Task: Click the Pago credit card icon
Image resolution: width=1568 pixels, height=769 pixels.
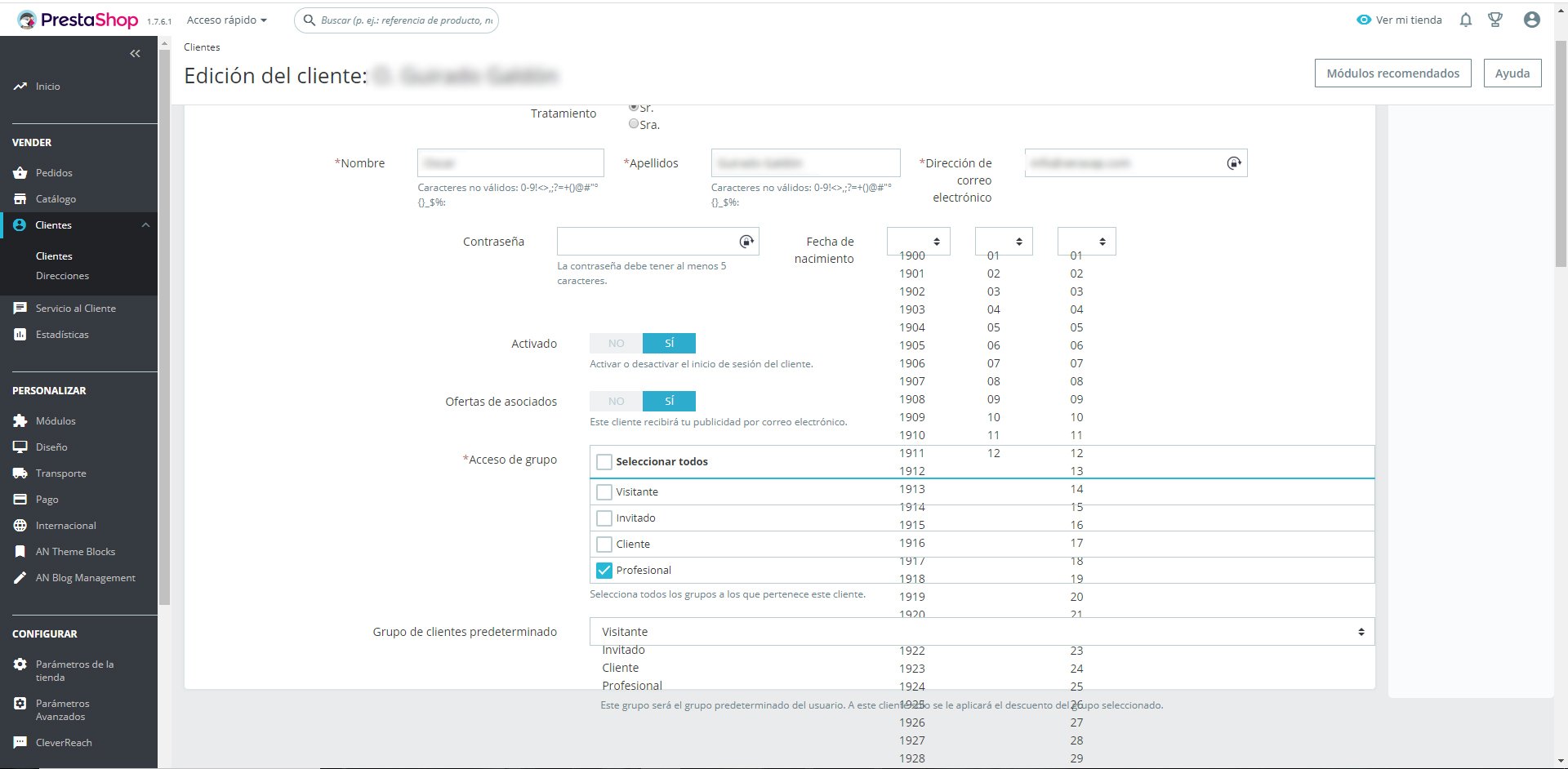Action: click(x=20, y=499)
